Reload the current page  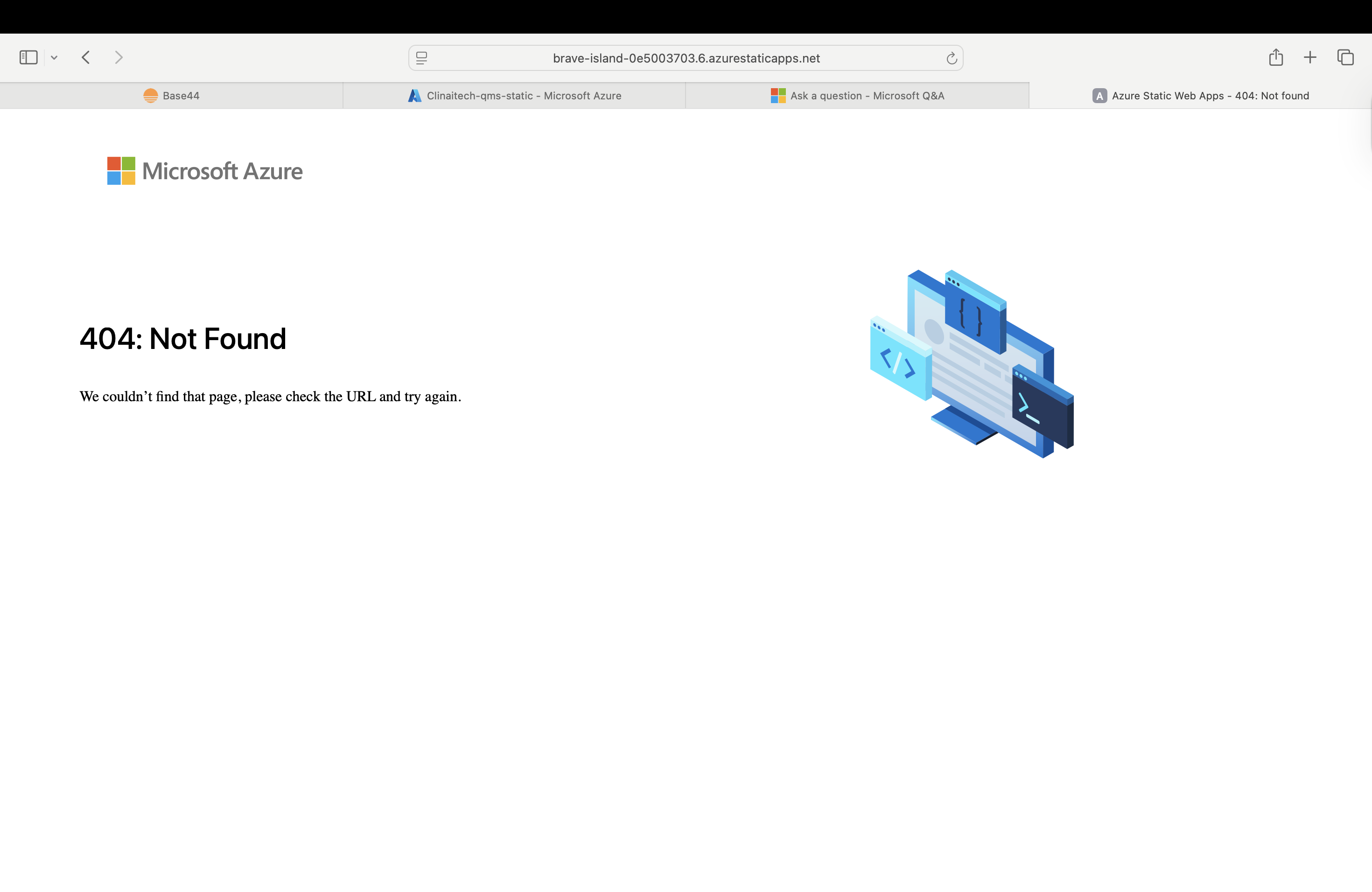(x=951, y=58)
